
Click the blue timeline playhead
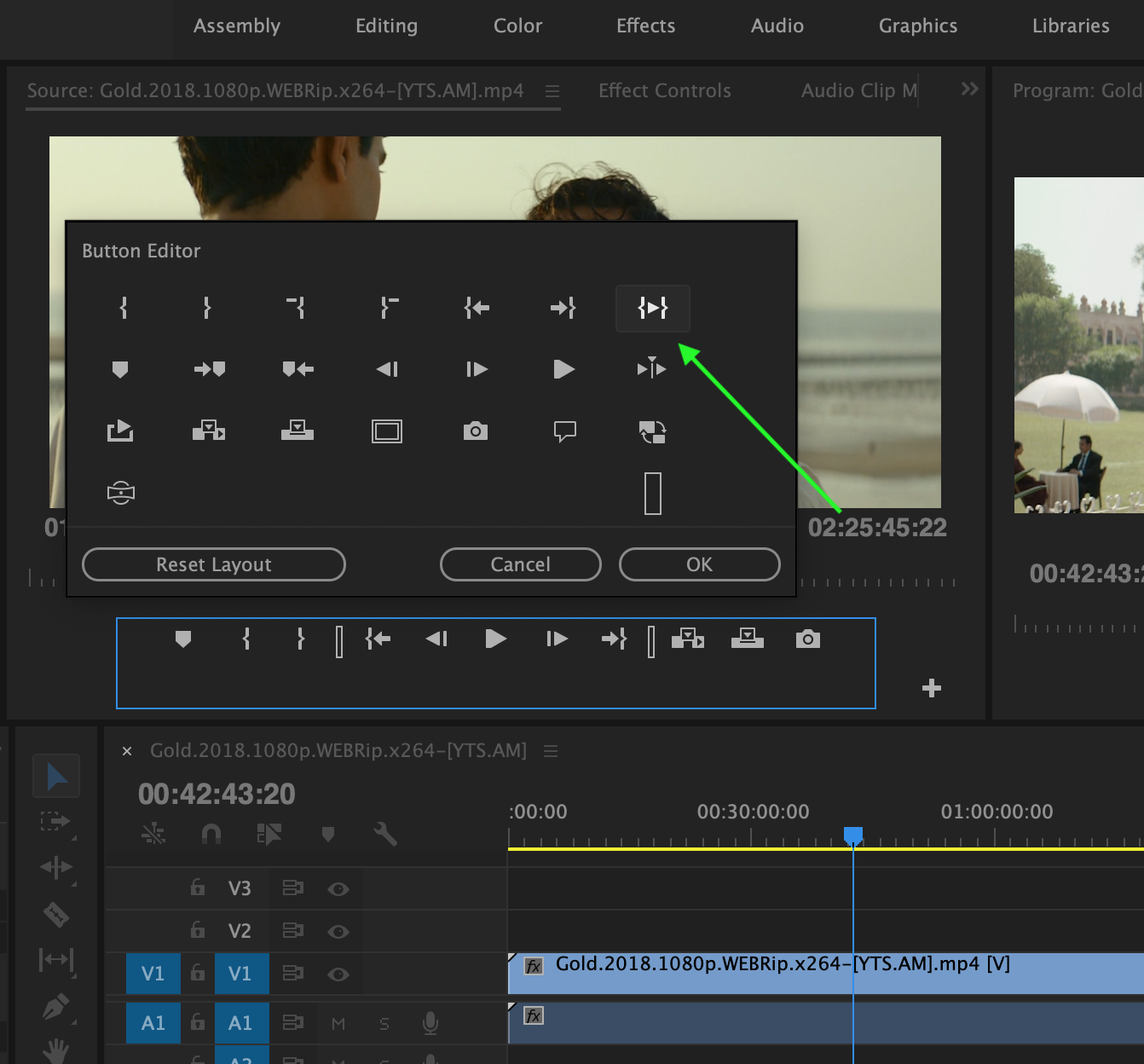tap(853, 835)
